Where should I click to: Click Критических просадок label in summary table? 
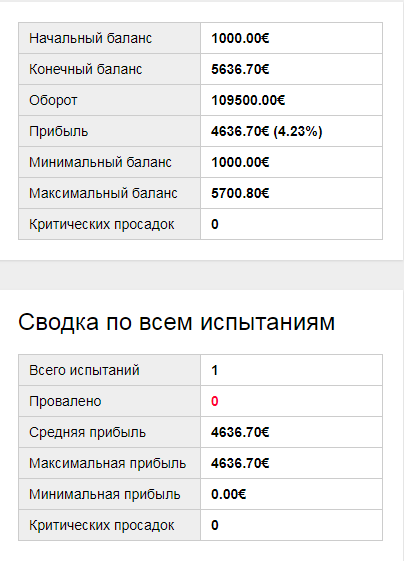(x=102, y=526)
